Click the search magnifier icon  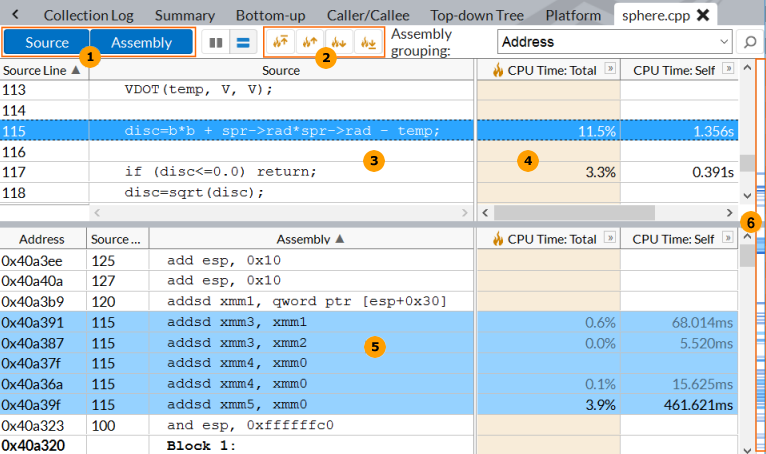tap(749, 42)
